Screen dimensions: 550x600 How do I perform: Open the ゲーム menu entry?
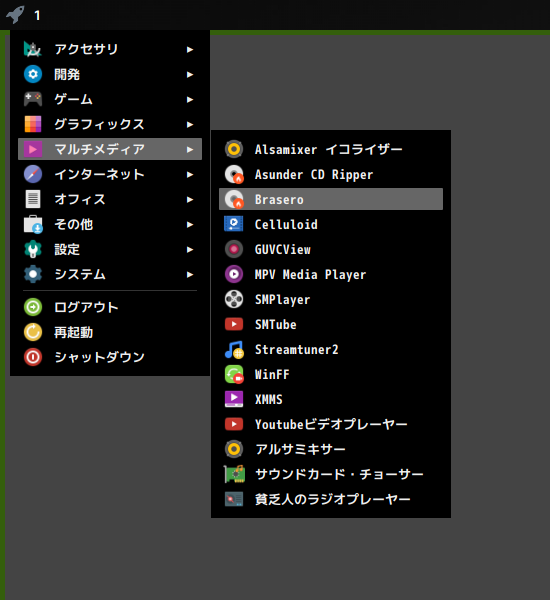pos(110,99)
